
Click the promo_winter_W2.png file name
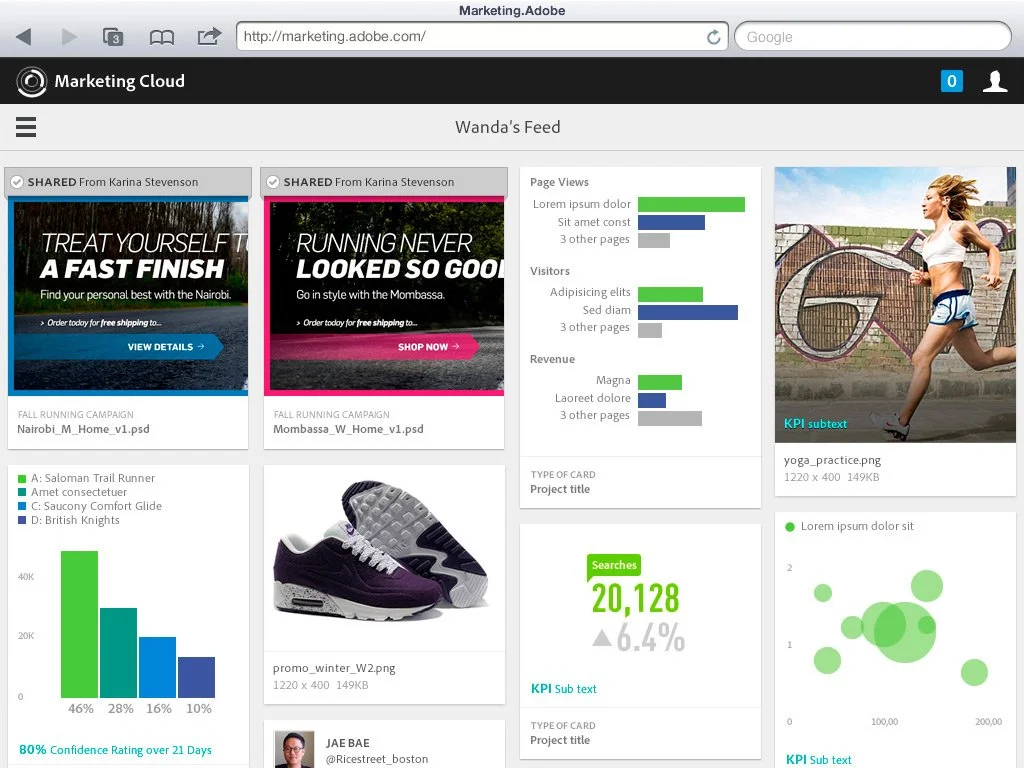(334, 668)
